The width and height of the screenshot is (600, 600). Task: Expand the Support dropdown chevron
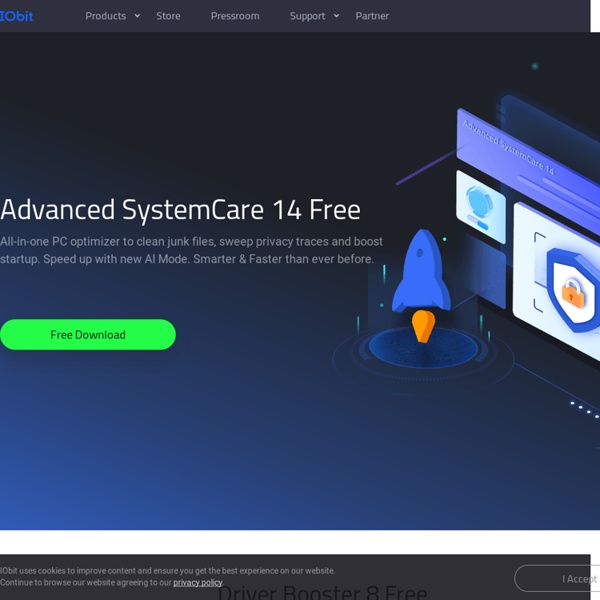click(336, 16)
